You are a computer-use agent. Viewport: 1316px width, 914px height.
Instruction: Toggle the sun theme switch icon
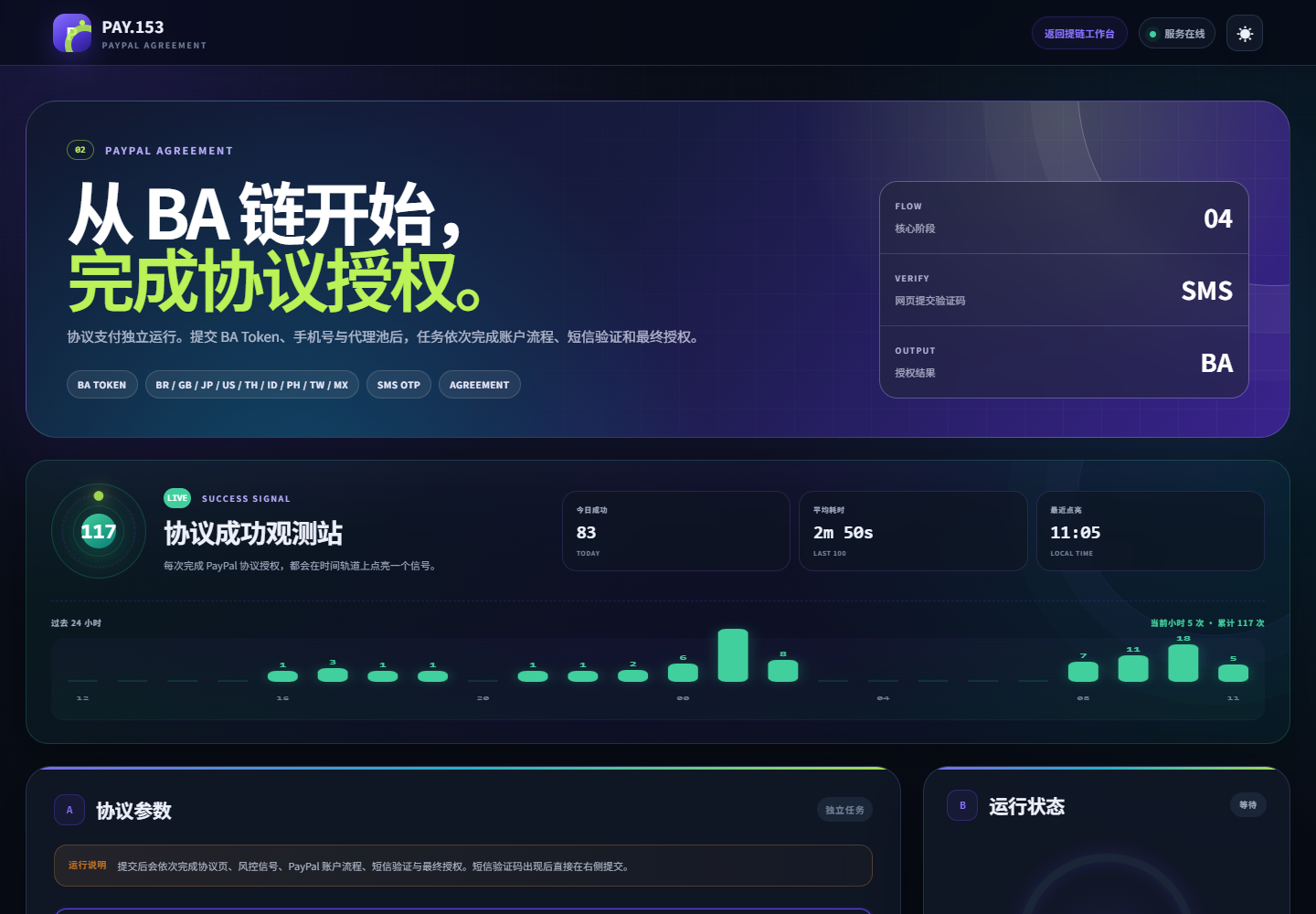click(x=1245, y=34)
